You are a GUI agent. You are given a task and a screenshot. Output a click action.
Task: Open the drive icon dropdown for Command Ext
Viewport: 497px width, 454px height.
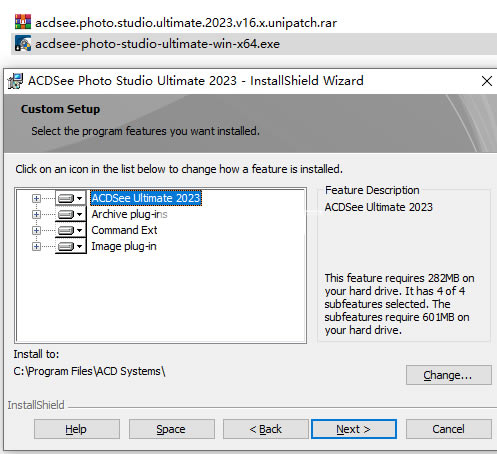70,230
